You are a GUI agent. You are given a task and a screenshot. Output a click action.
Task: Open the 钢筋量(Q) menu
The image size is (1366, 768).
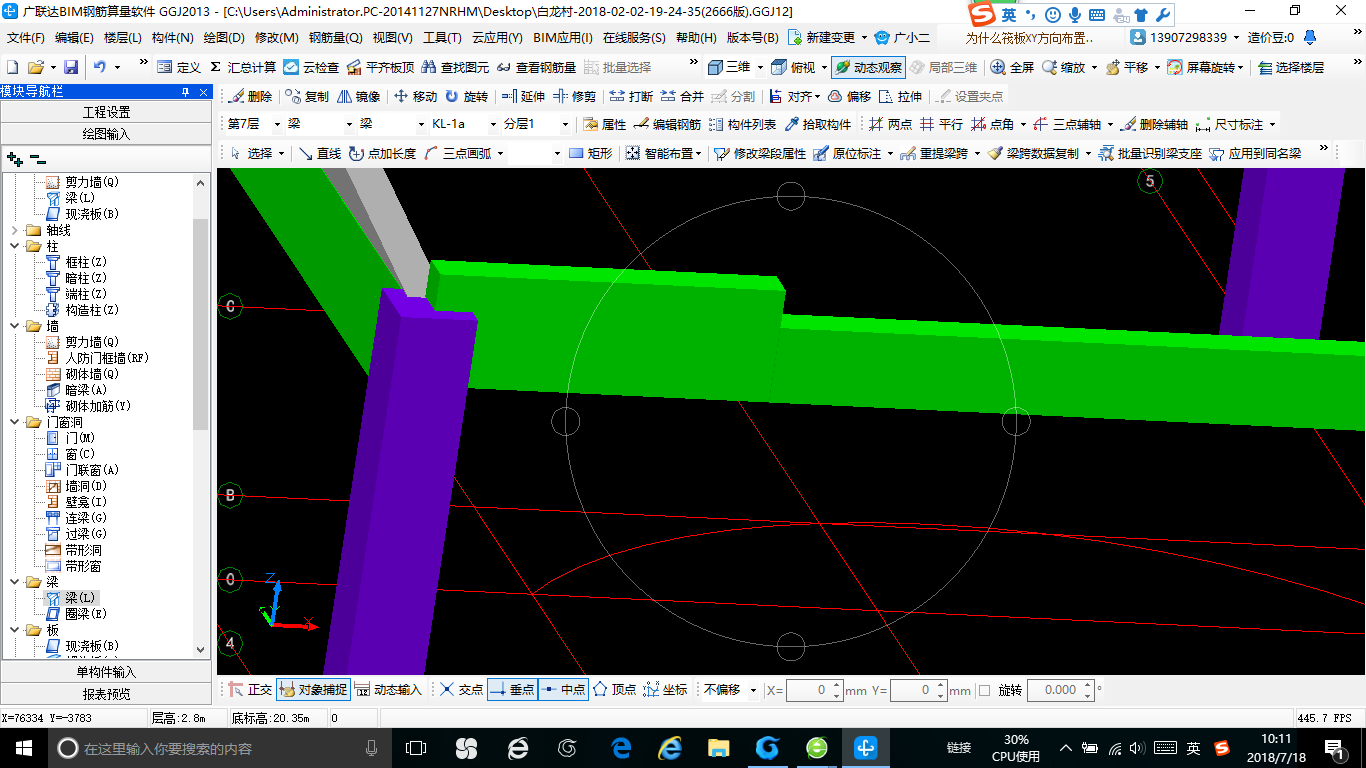336,38
